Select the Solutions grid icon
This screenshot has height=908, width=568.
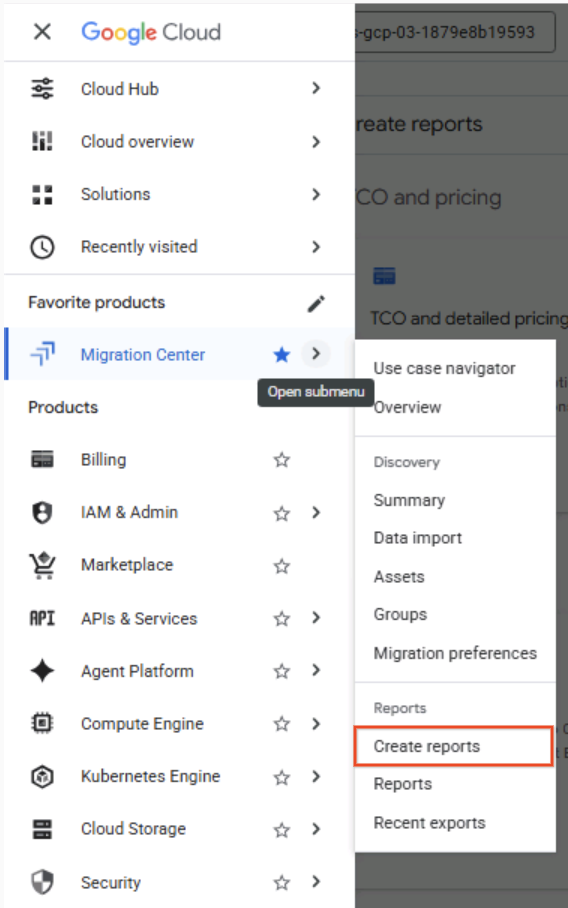pos(42,195)
